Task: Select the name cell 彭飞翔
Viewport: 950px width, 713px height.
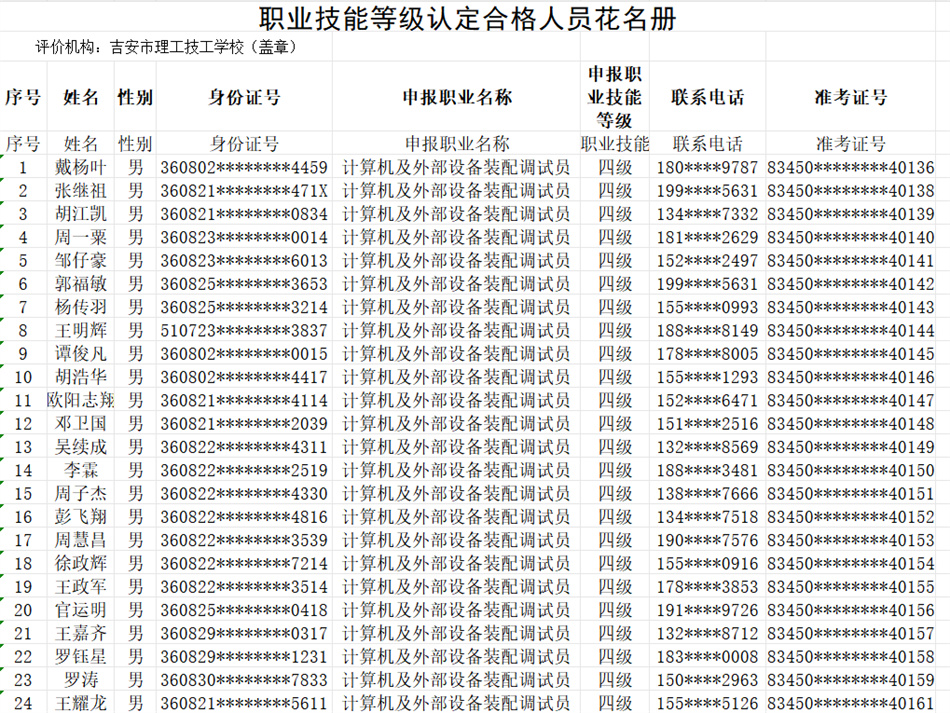Action: 81,517
